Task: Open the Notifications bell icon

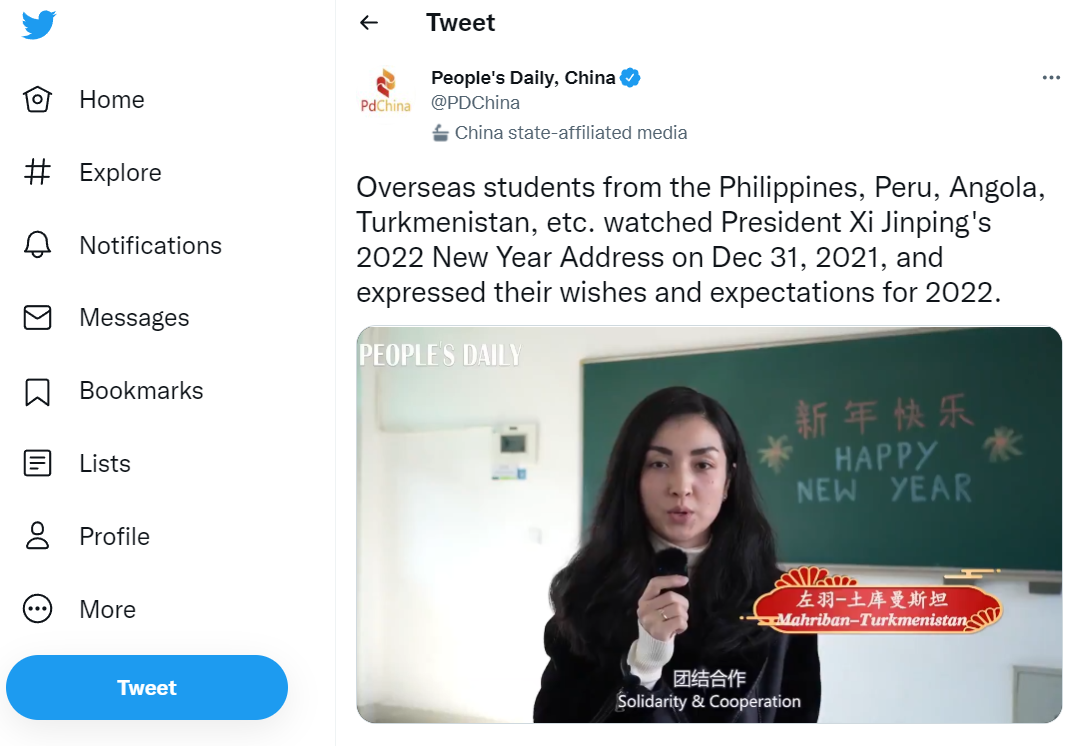Action: (37, 245)
